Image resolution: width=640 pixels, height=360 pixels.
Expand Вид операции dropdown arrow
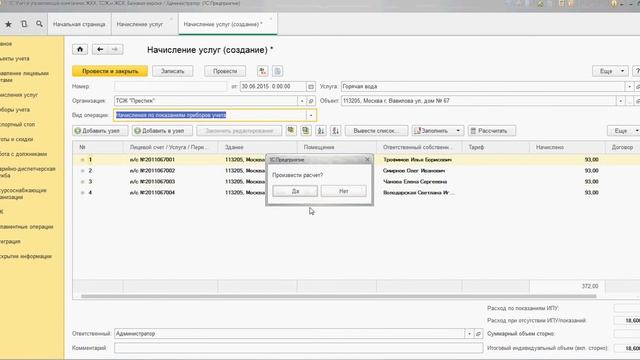311,116
